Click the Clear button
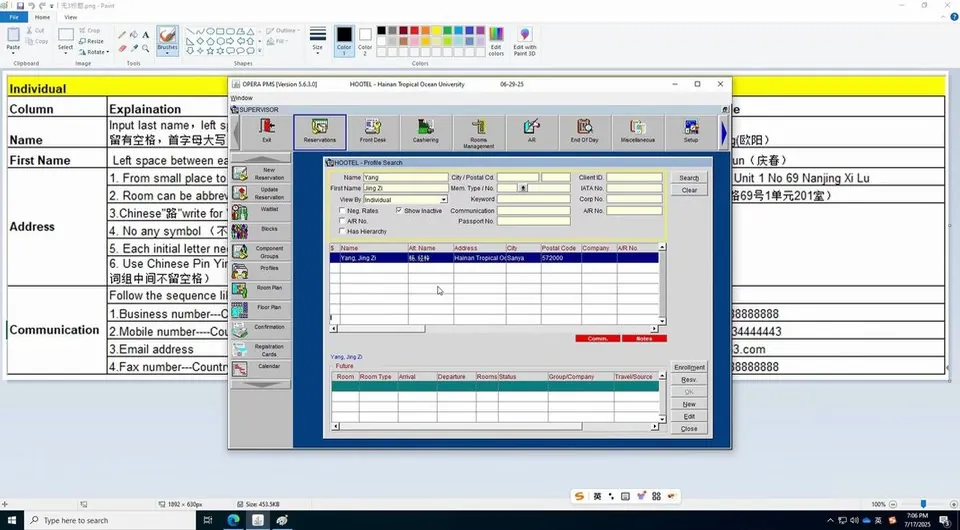Viewport: 960px width, 530px height. tap(689, 190)
